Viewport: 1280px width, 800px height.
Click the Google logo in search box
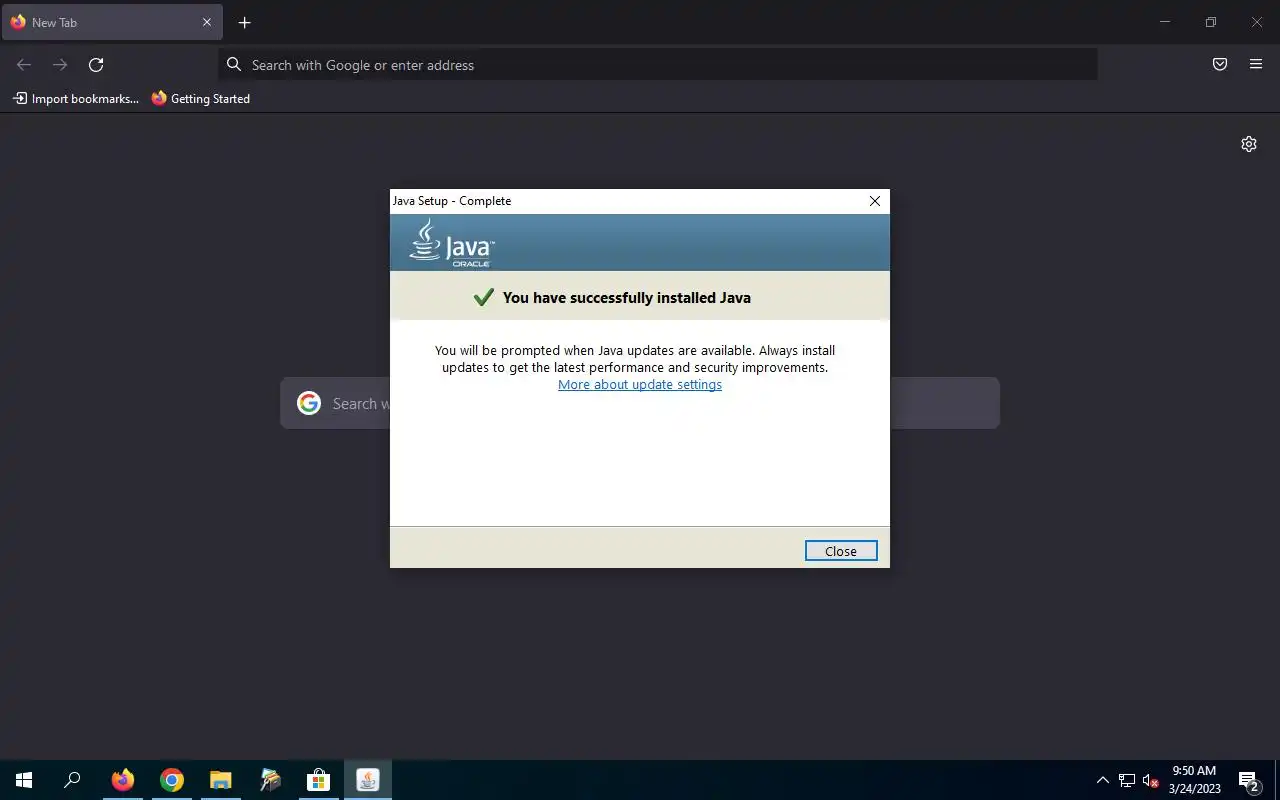[309, 403]
